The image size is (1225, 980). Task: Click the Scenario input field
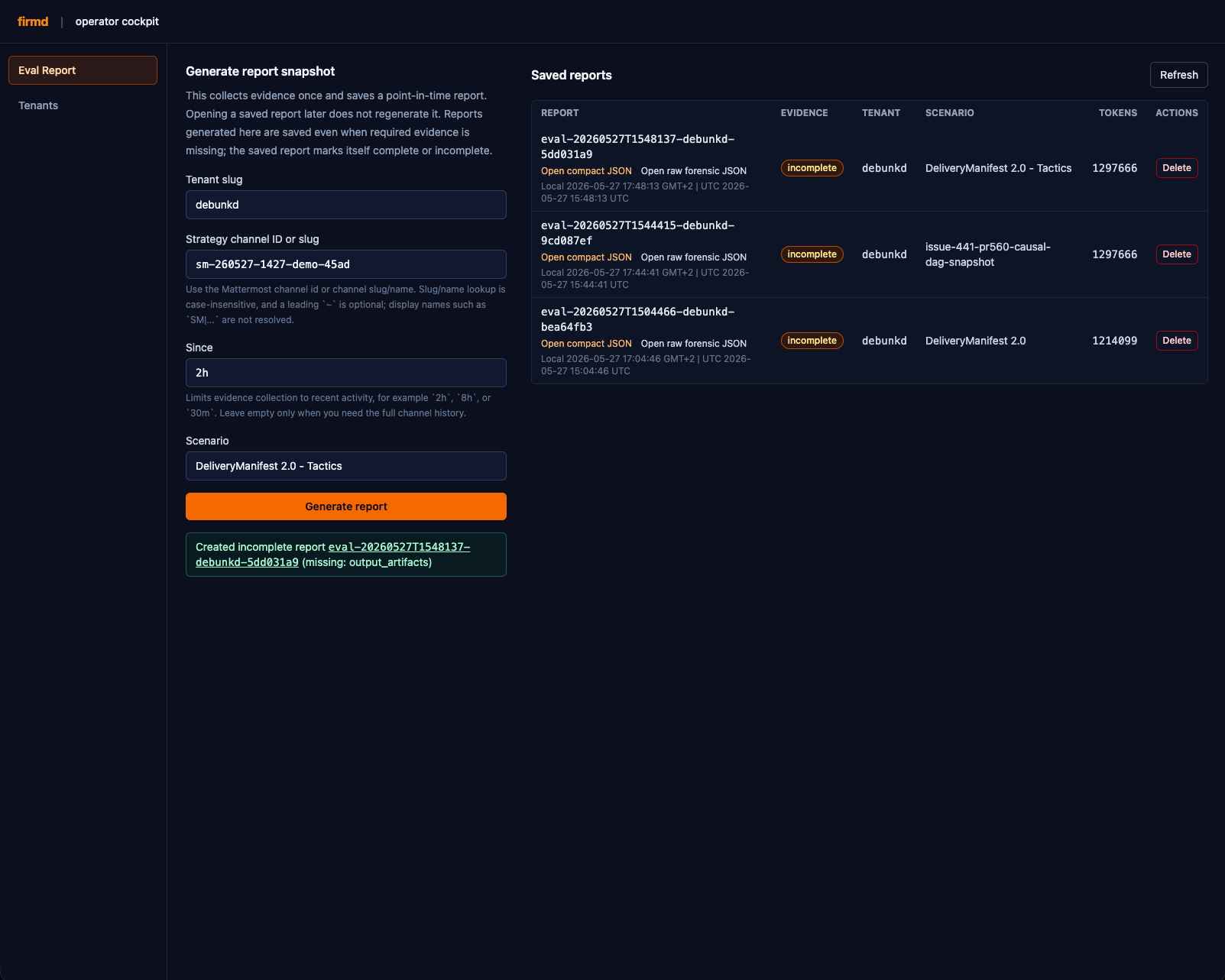click(346, 466)
